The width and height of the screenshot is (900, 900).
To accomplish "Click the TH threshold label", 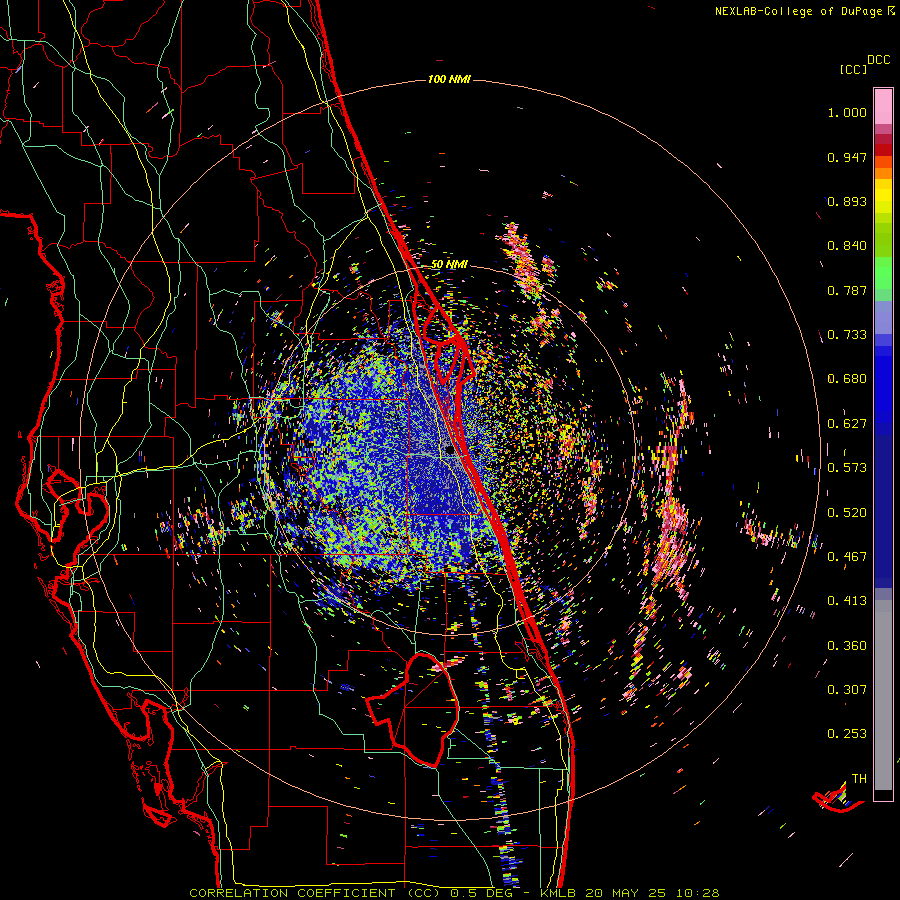I will click(x=859, y=779).
